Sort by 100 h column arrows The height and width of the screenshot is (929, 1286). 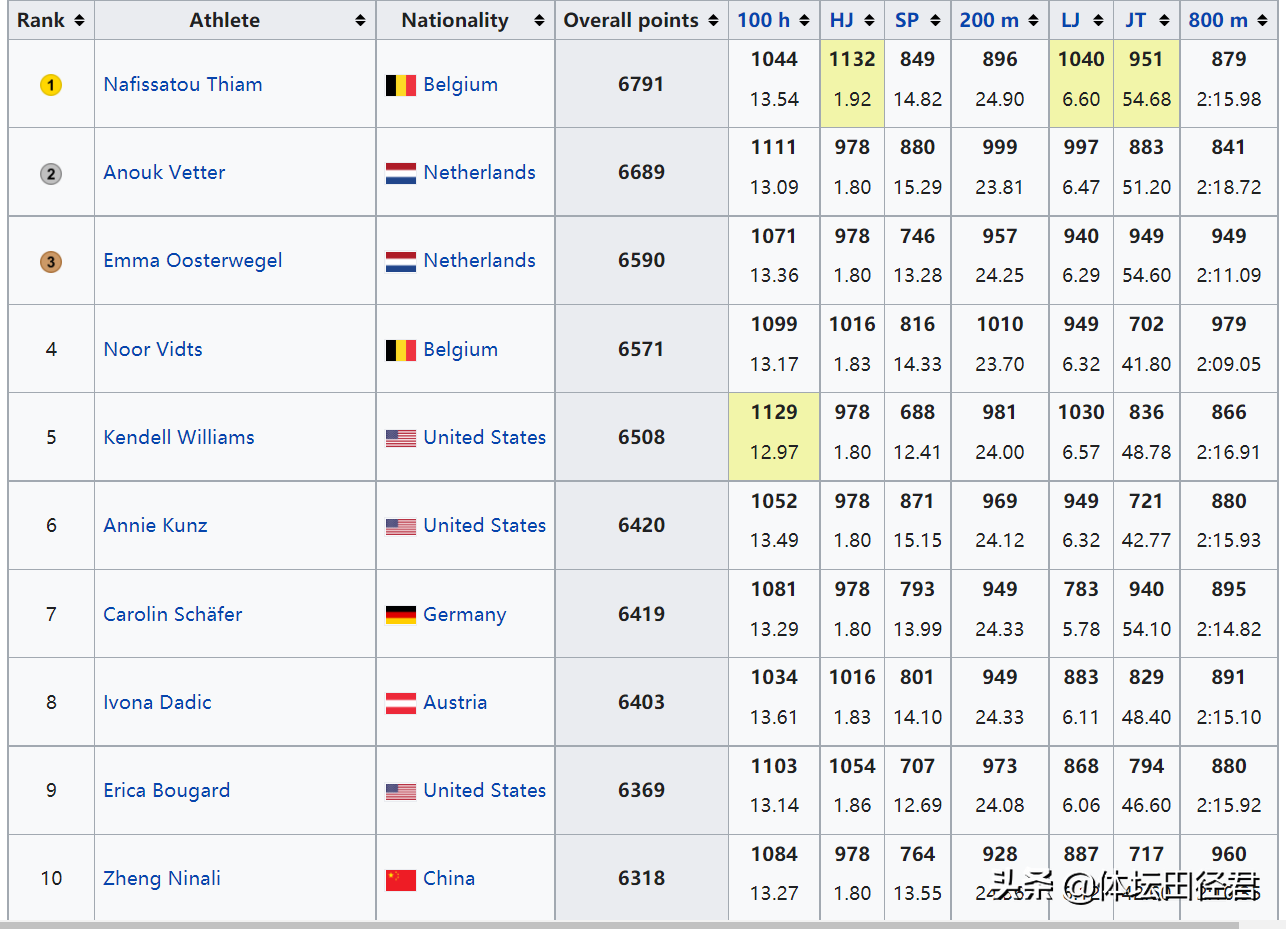pyautogui.click(x=805, y=20)
